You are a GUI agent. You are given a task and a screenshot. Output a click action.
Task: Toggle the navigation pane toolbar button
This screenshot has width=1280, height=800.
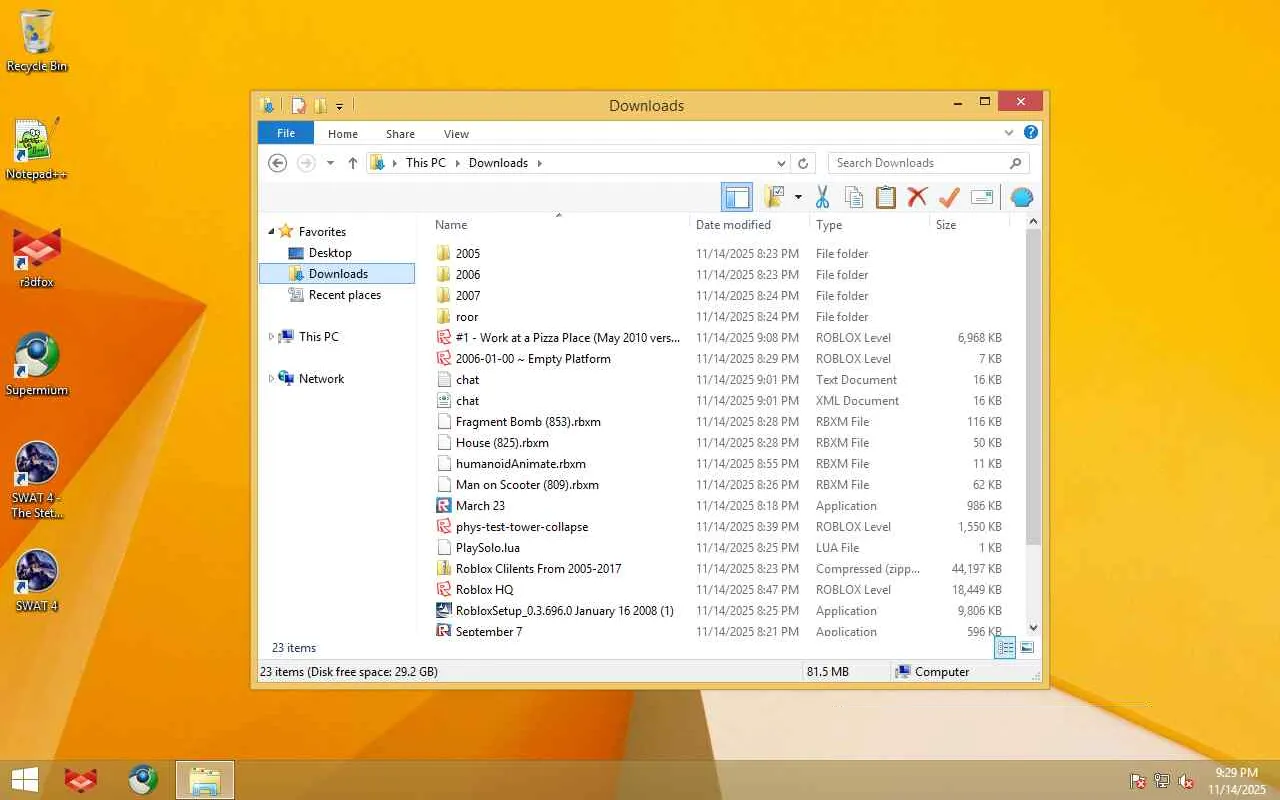(x=737, y=197)
